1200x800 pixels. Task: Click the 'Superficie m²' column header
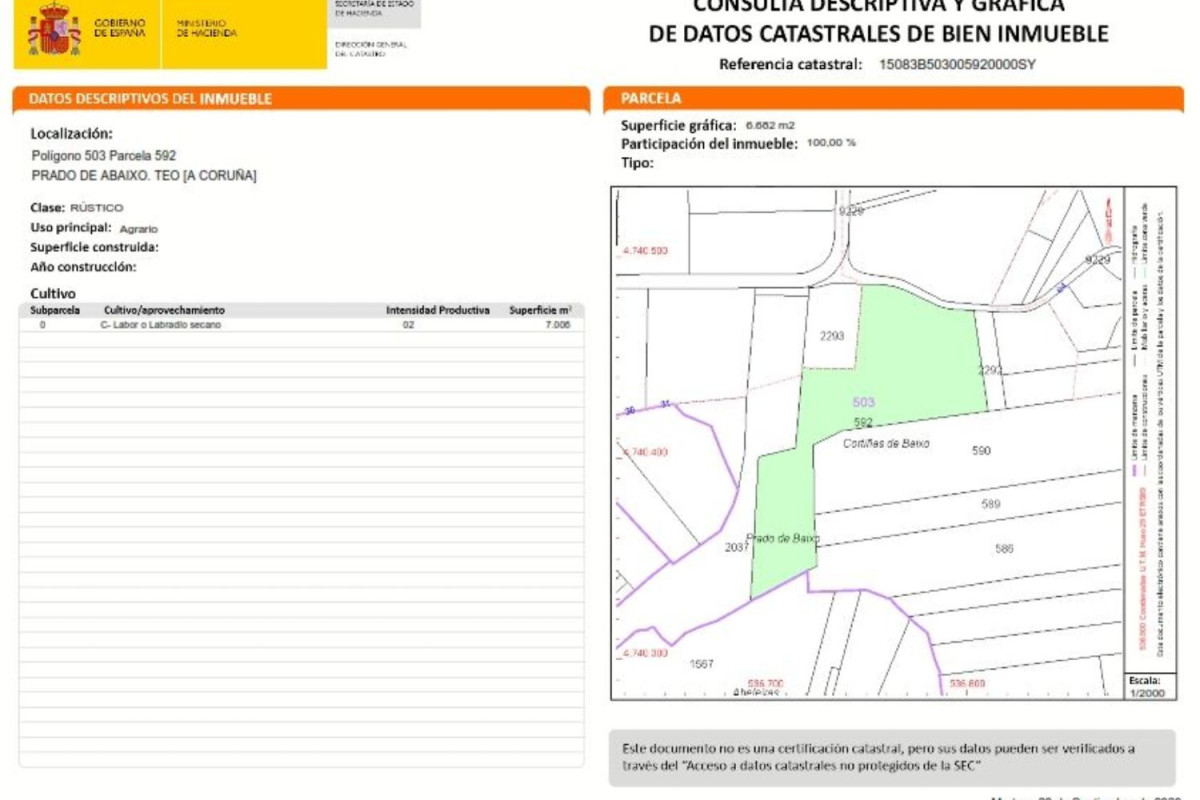coord(540,311)
